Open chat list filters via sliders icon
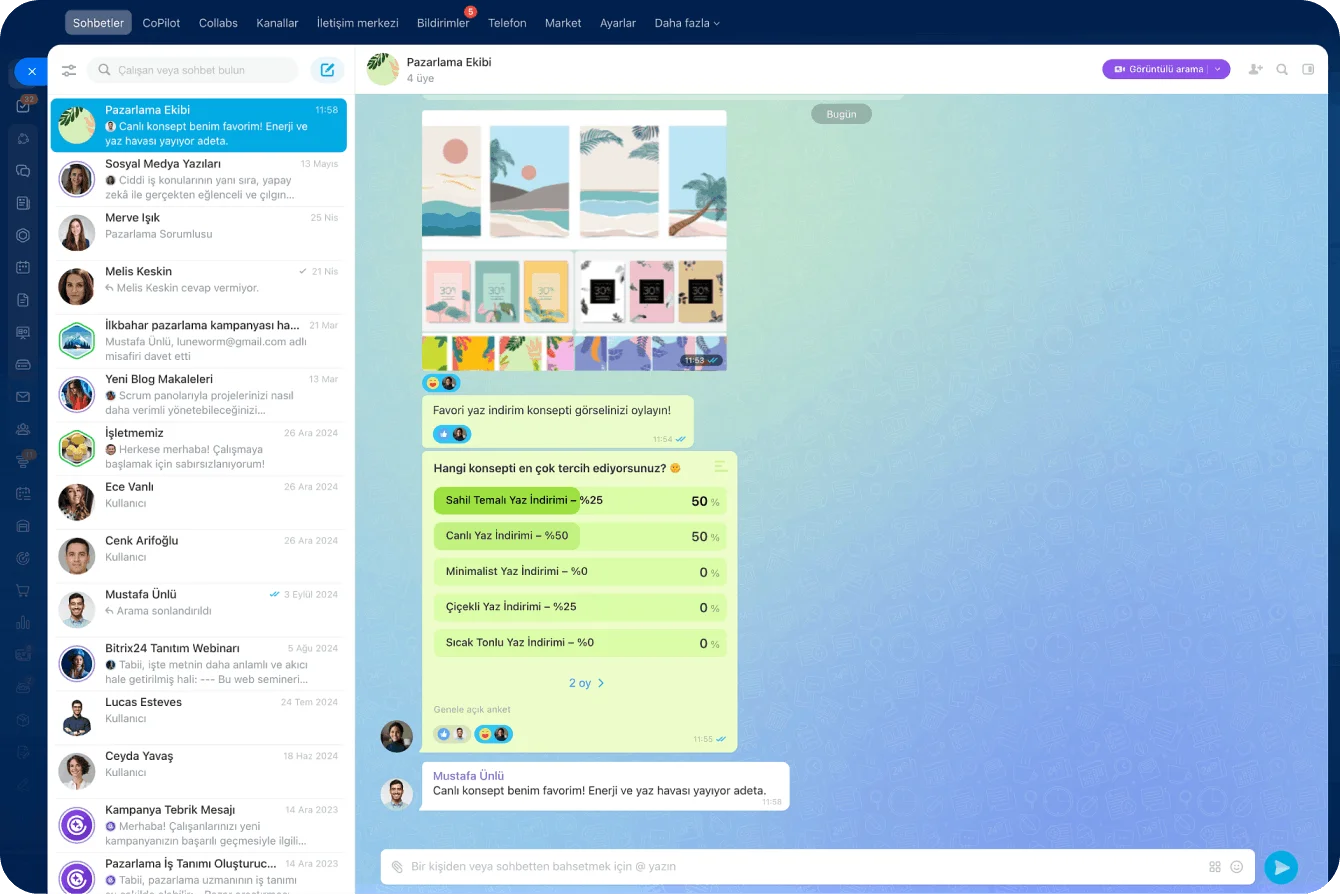 click(x=68, y=70)
